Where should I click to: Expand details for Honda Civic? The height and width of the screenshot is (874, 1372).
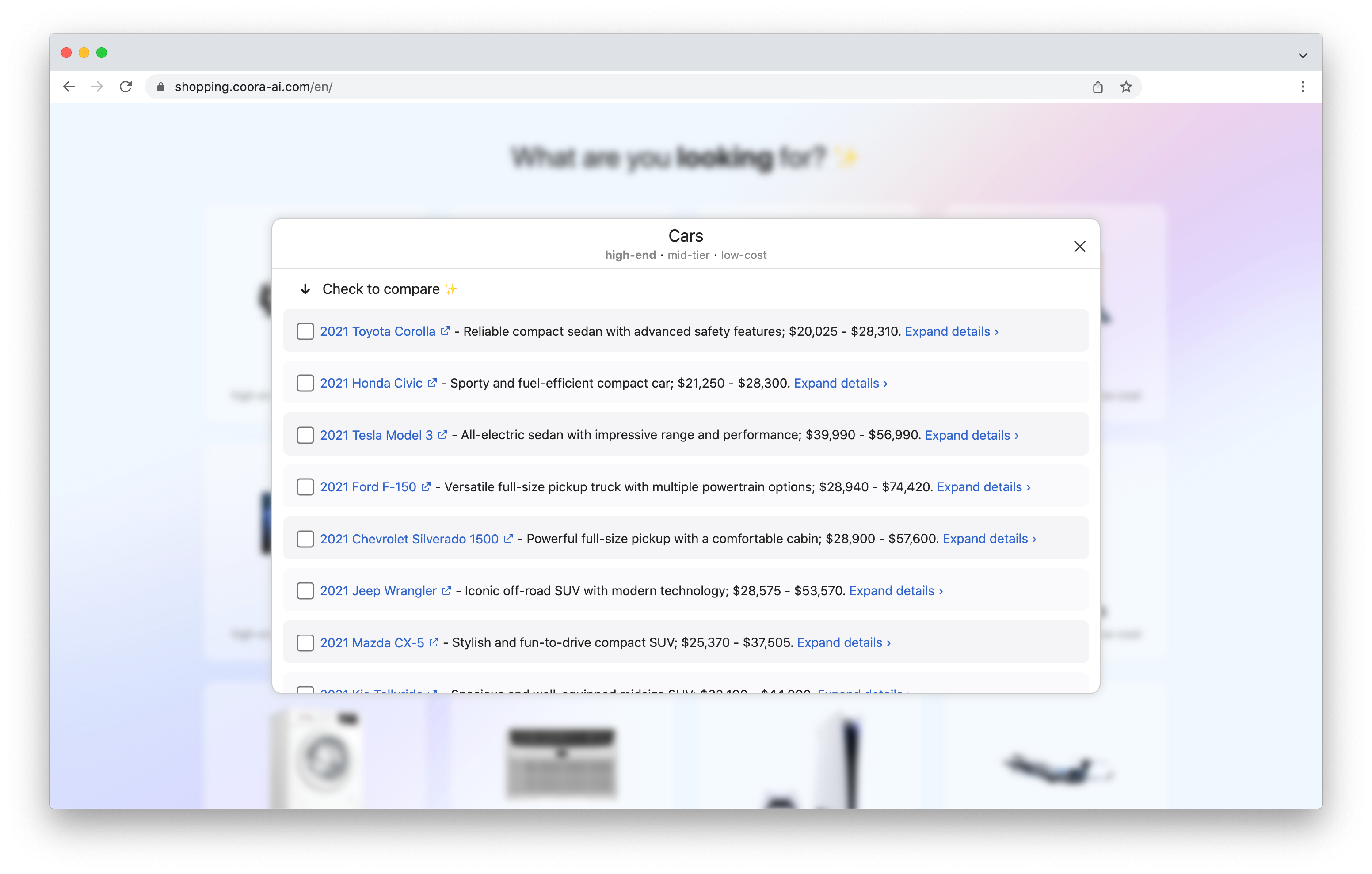pyautogui.click(x=840, y=383)
